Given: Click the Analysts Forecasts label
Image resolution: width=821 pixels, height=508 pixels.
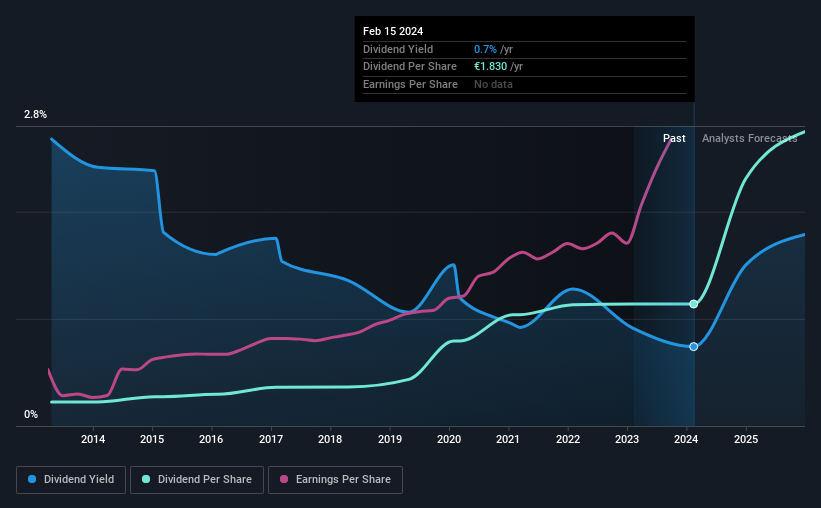Looking at the screenshot, I should coord(749,138).
